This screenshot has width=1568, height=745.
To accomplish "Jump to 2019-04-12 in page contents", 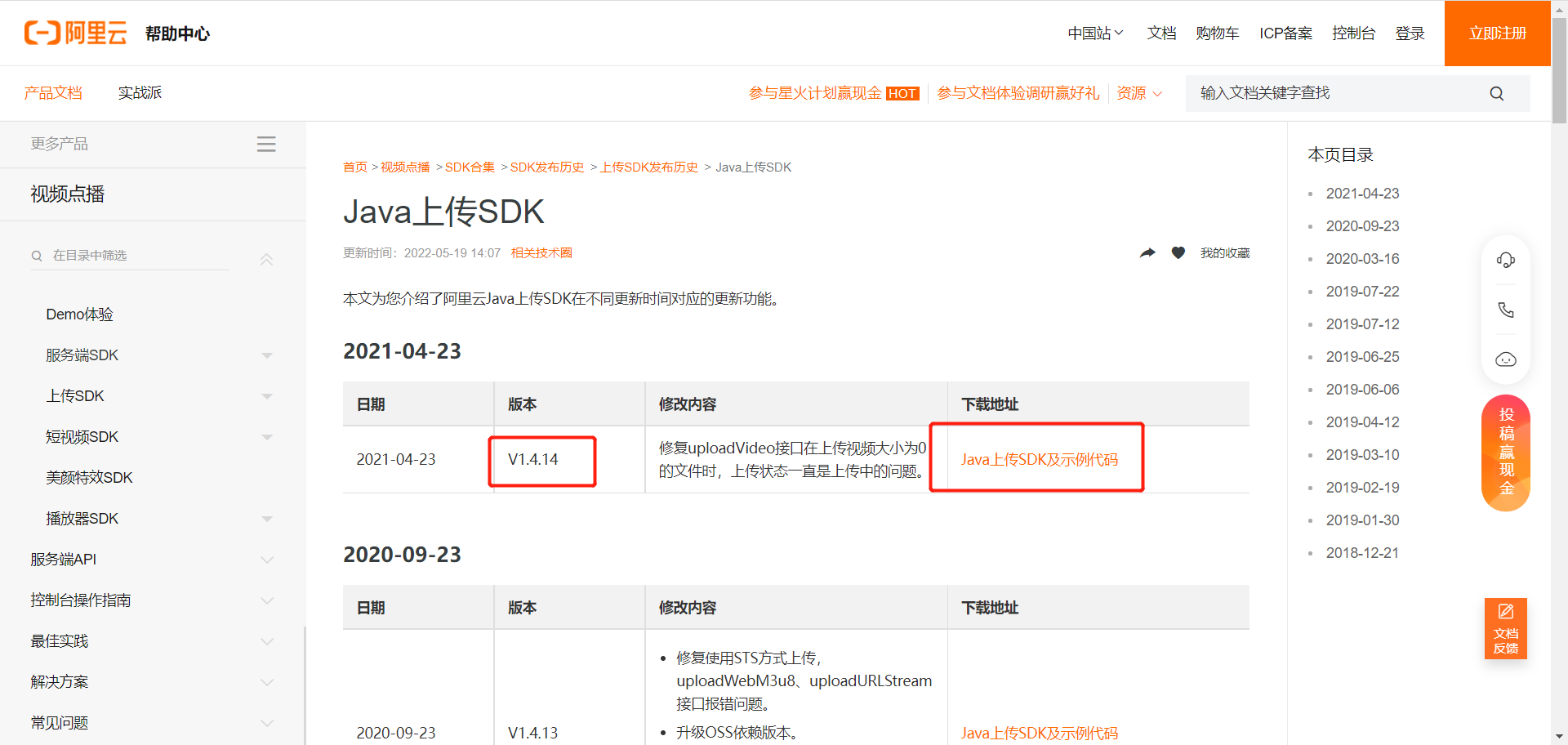I will (1362, 422).
